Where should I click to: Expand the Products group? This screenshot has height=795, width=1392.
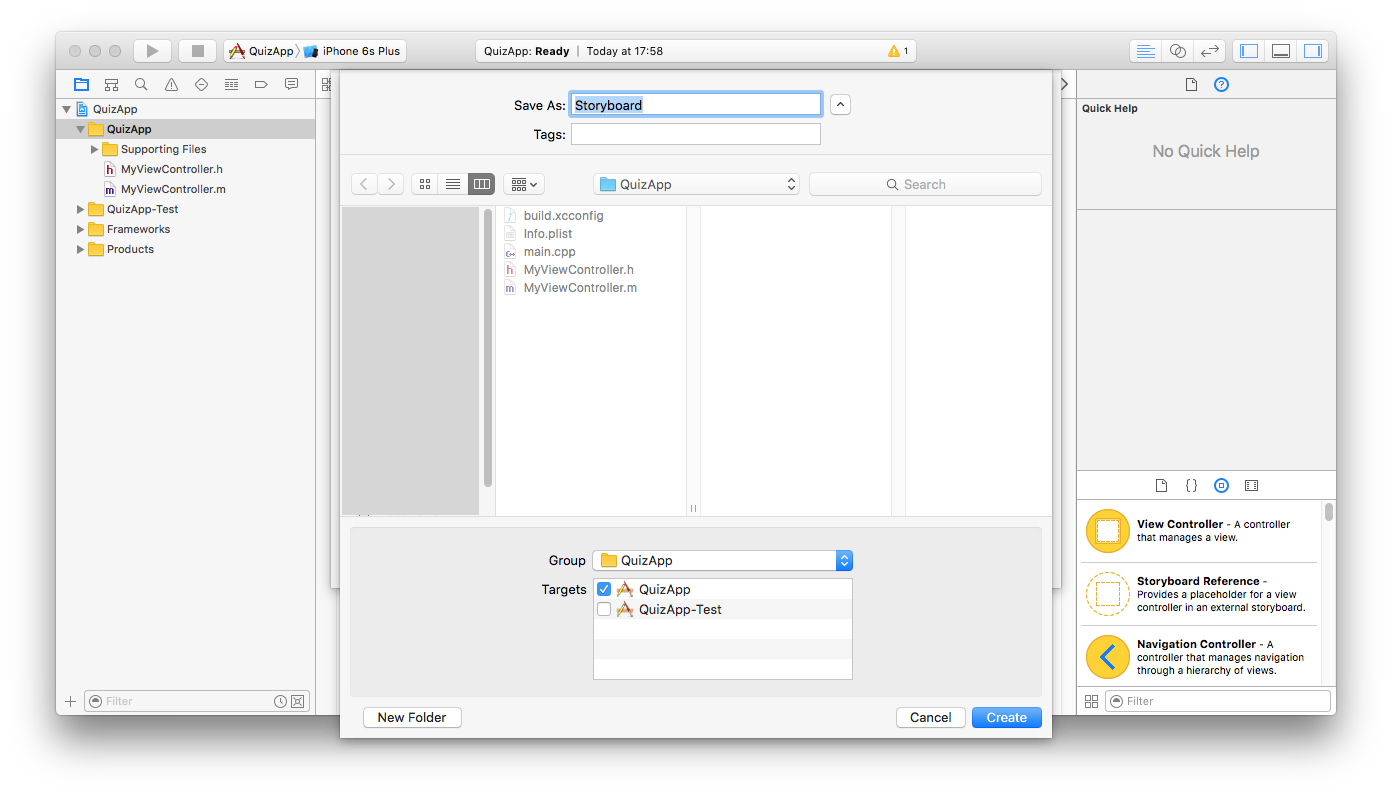[x=81, y=249]
